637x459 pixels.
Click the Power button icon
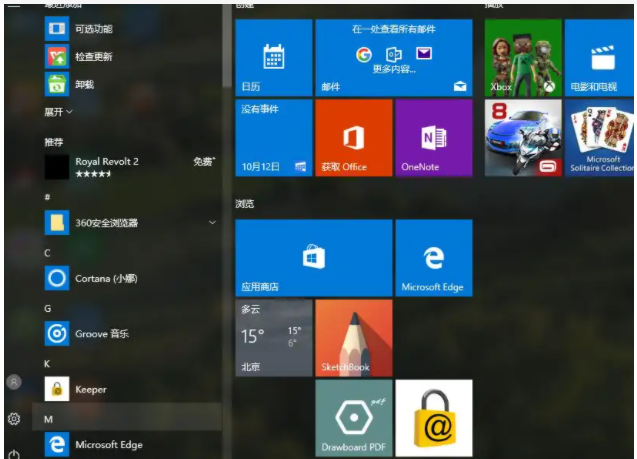point(14,454)
